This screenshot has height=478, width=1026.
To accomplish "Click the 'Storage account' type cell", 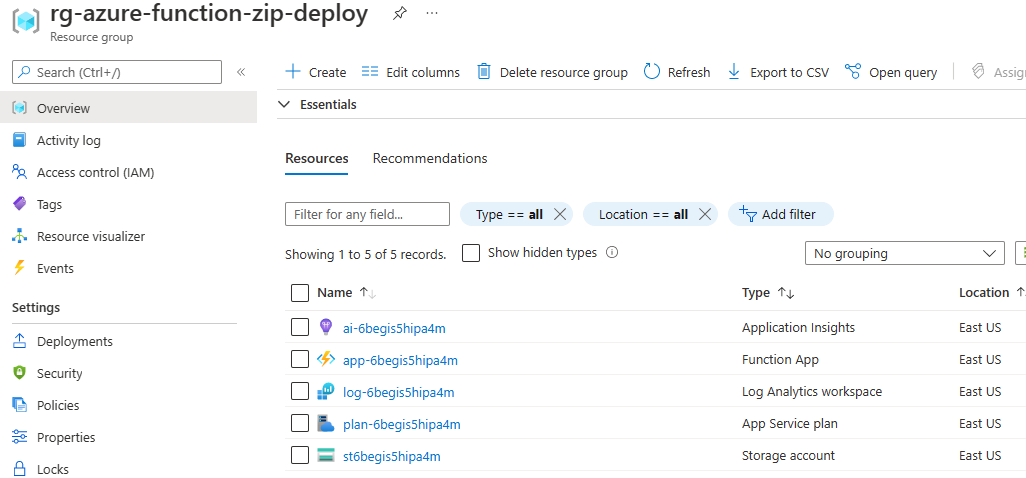I will pyautogui.click(x=788, y=456).
